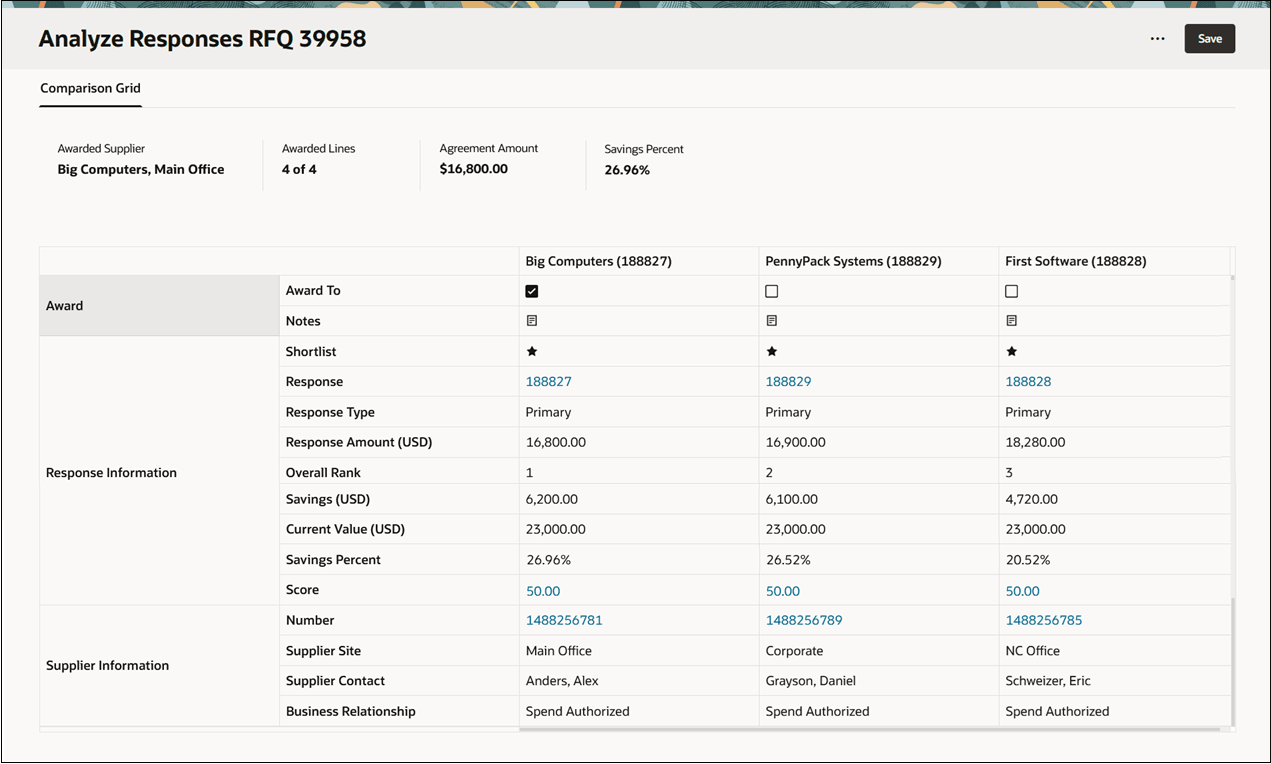Open Notes for Big Computers response

pos(531,321)
